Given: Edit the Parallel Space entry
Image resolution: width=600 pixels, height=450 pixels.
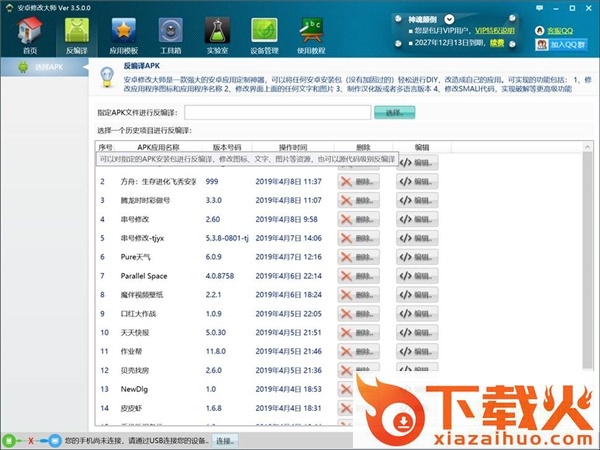Looking at the screenshot, I should tap(418, 276).
